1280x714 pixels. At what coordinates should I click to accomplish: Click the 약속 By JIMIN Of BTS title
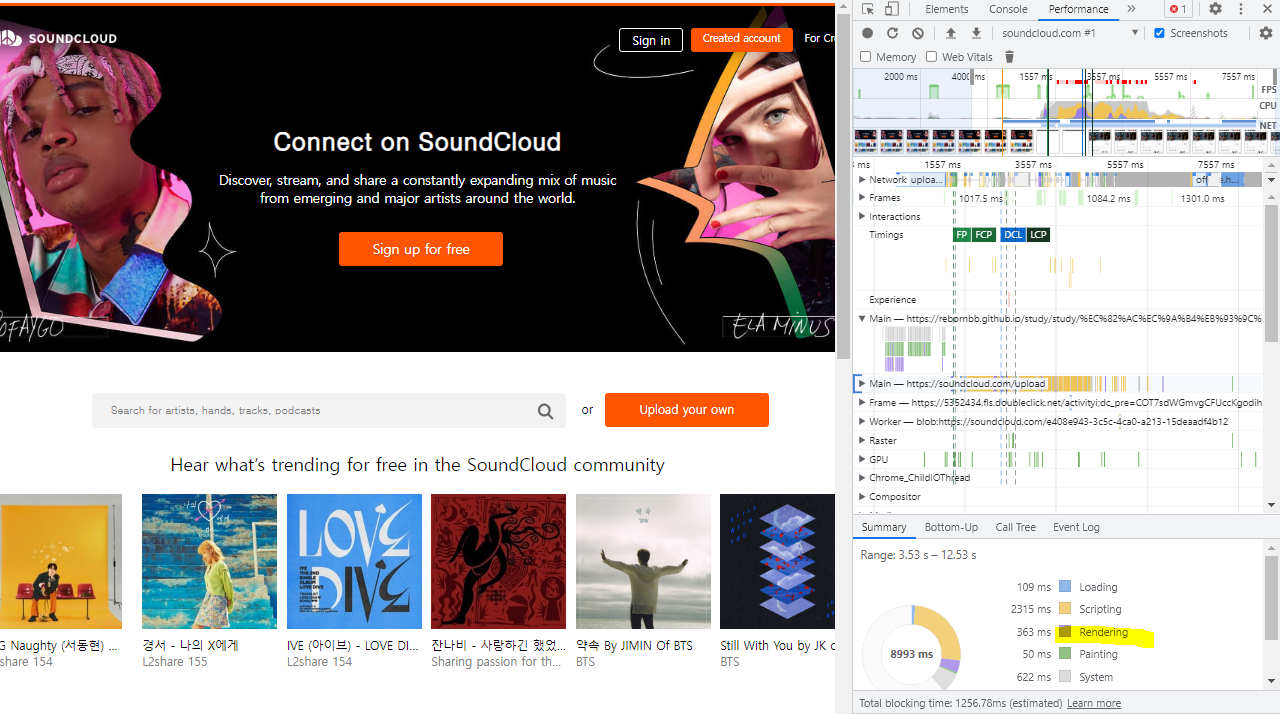634,646
